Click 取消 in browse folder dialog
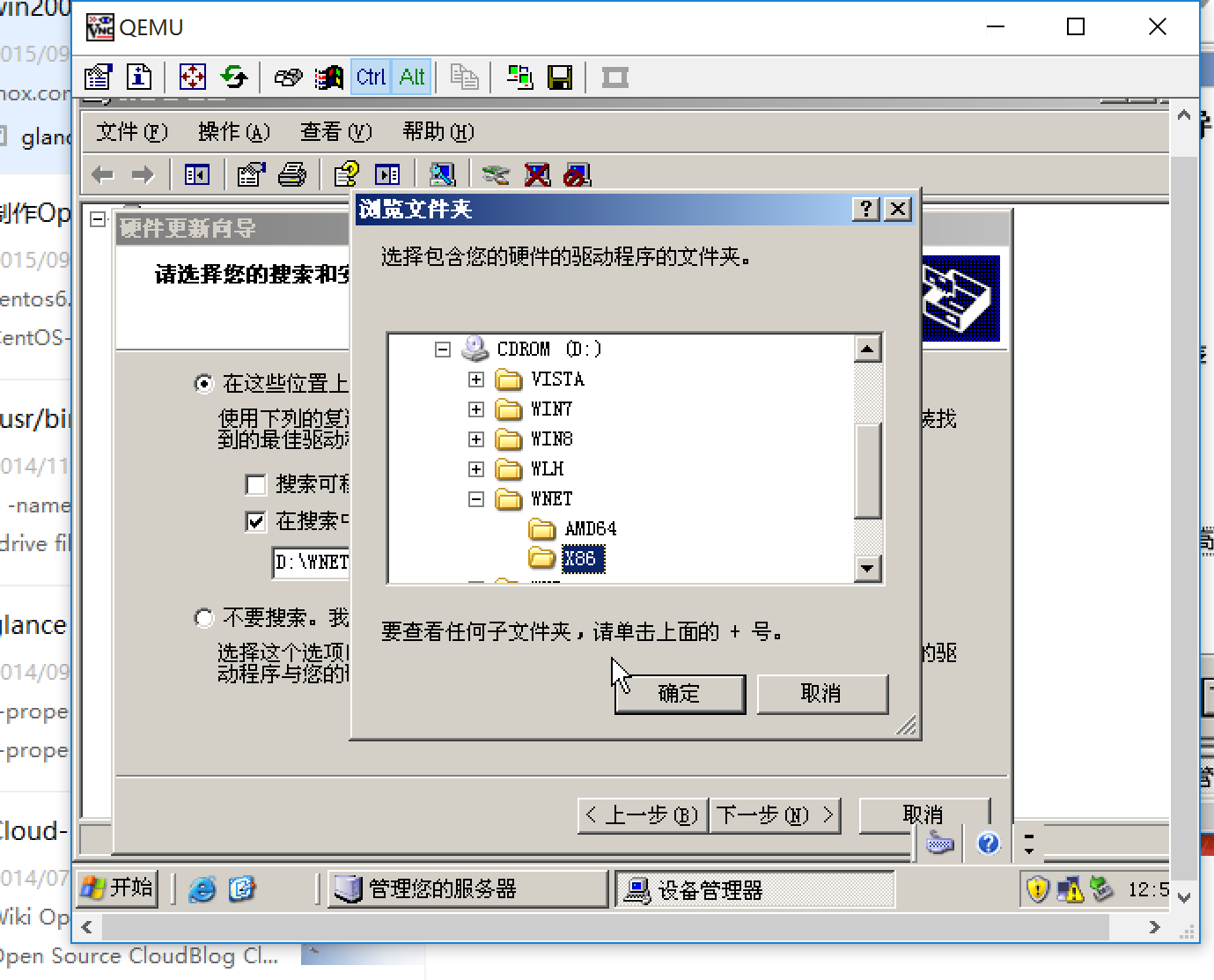The width and height of the screenshot is (1214, 980). tap(821, 694)
